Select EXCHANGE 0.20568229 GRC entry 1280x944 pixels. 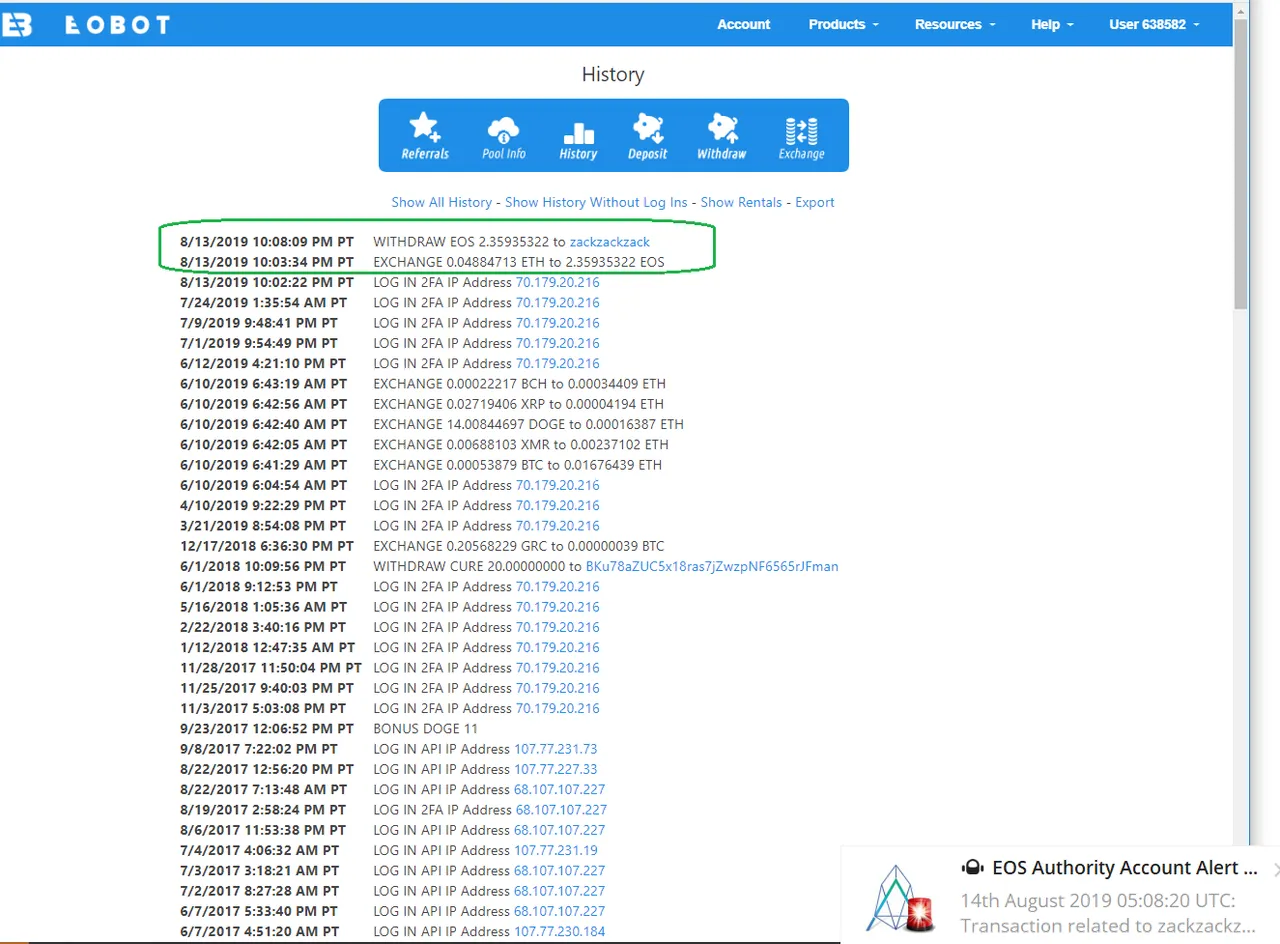point(519,546)
